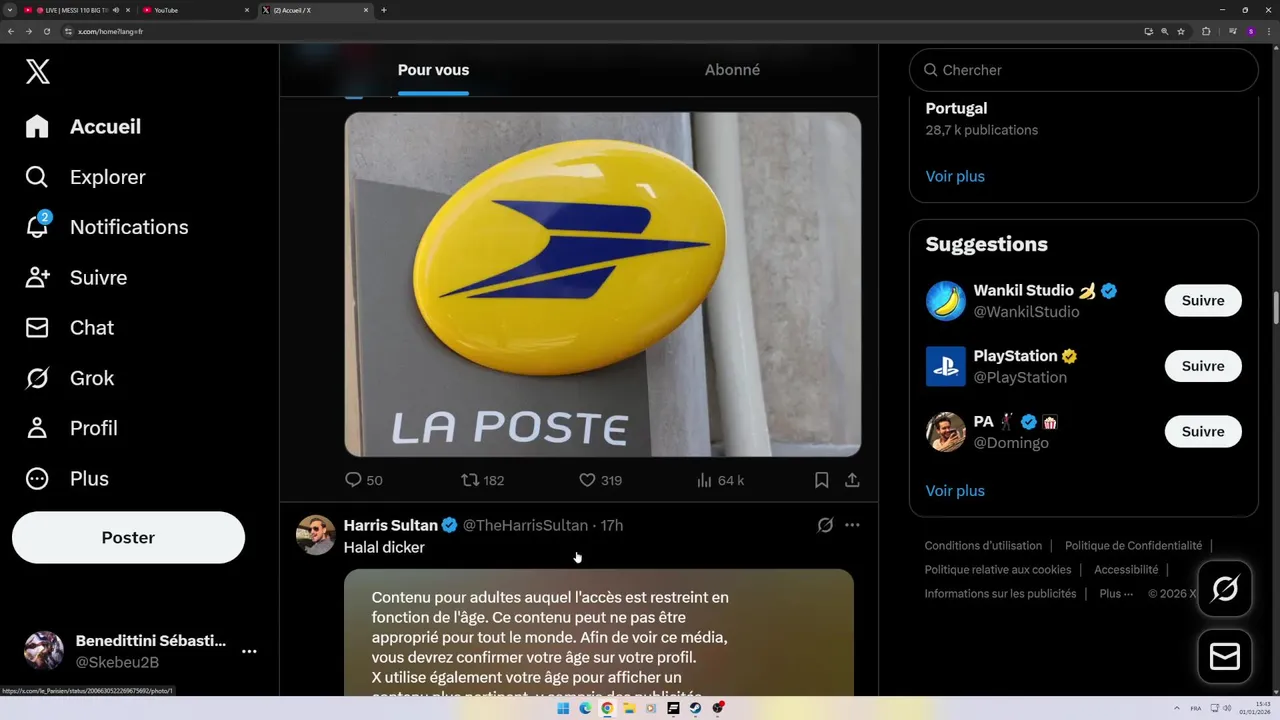Open the La Poste image
The height and width of the screenshot is (720, 1280).
(x=603, y=284)
